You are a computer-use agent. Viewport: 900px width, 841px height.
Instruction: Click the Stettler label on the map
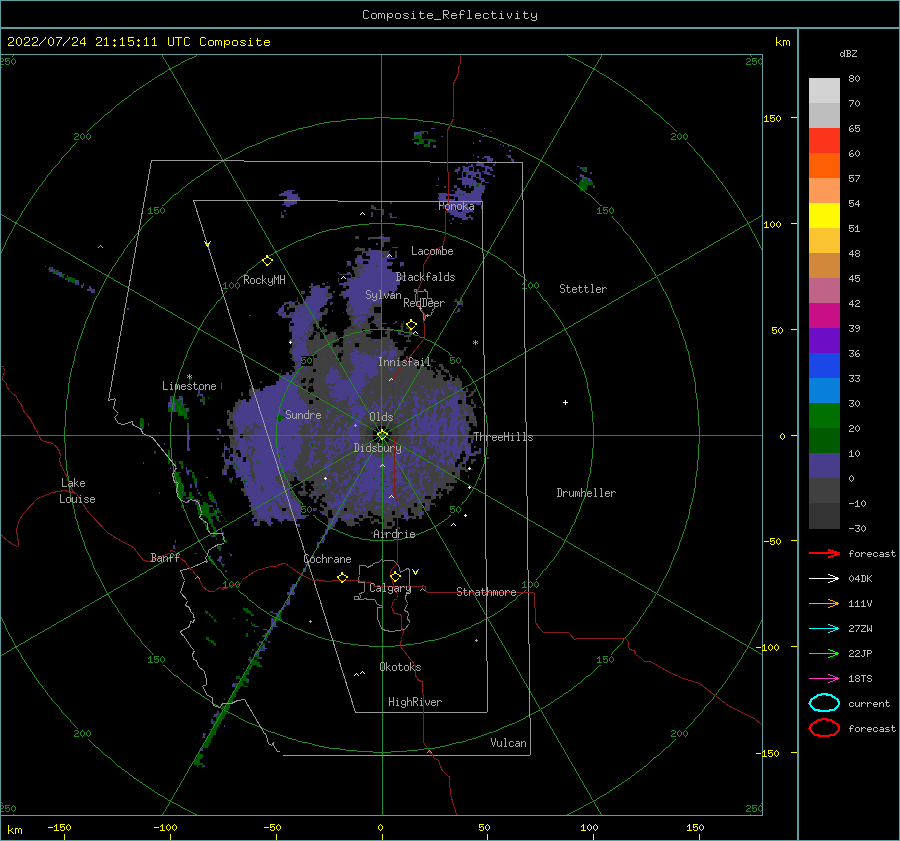[583, 289]
